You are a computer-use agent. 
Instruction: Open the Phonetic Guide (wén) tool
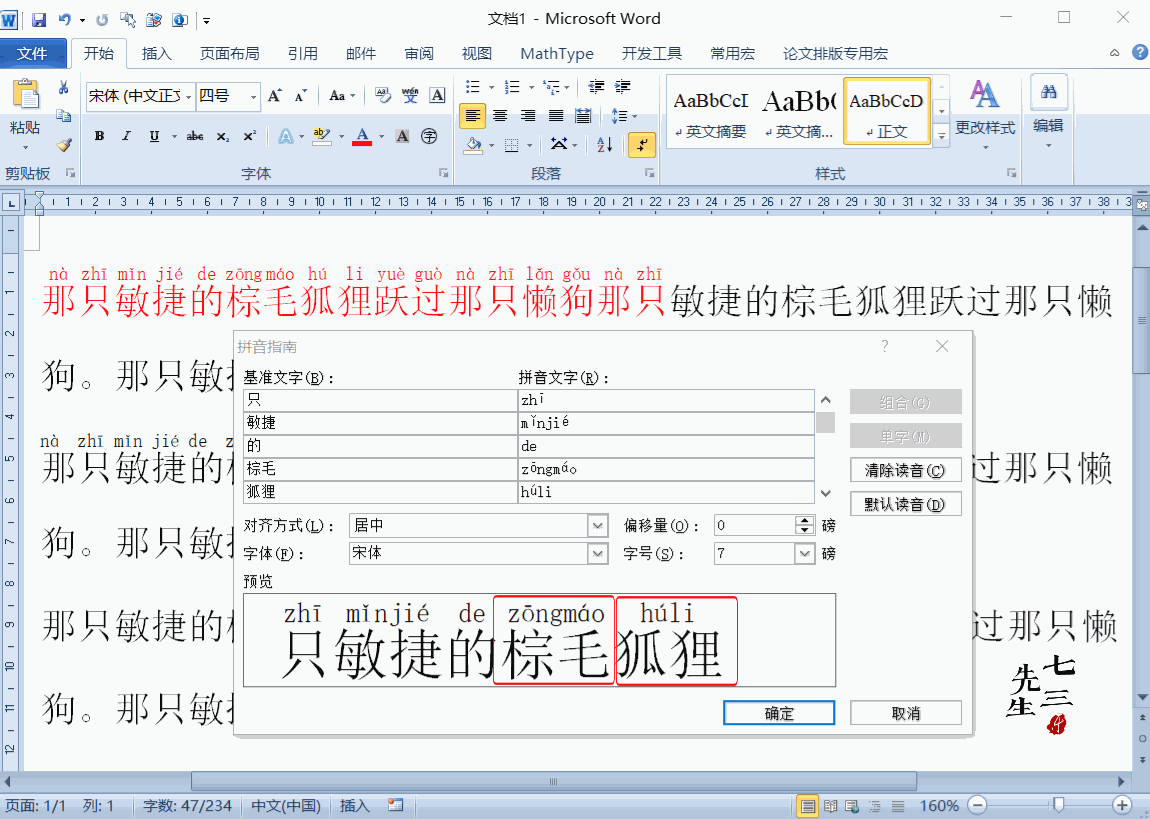click(410, 95)
